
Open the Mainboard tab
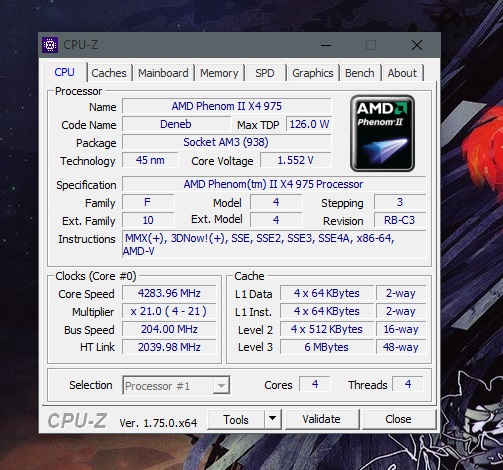click(163, 73)
